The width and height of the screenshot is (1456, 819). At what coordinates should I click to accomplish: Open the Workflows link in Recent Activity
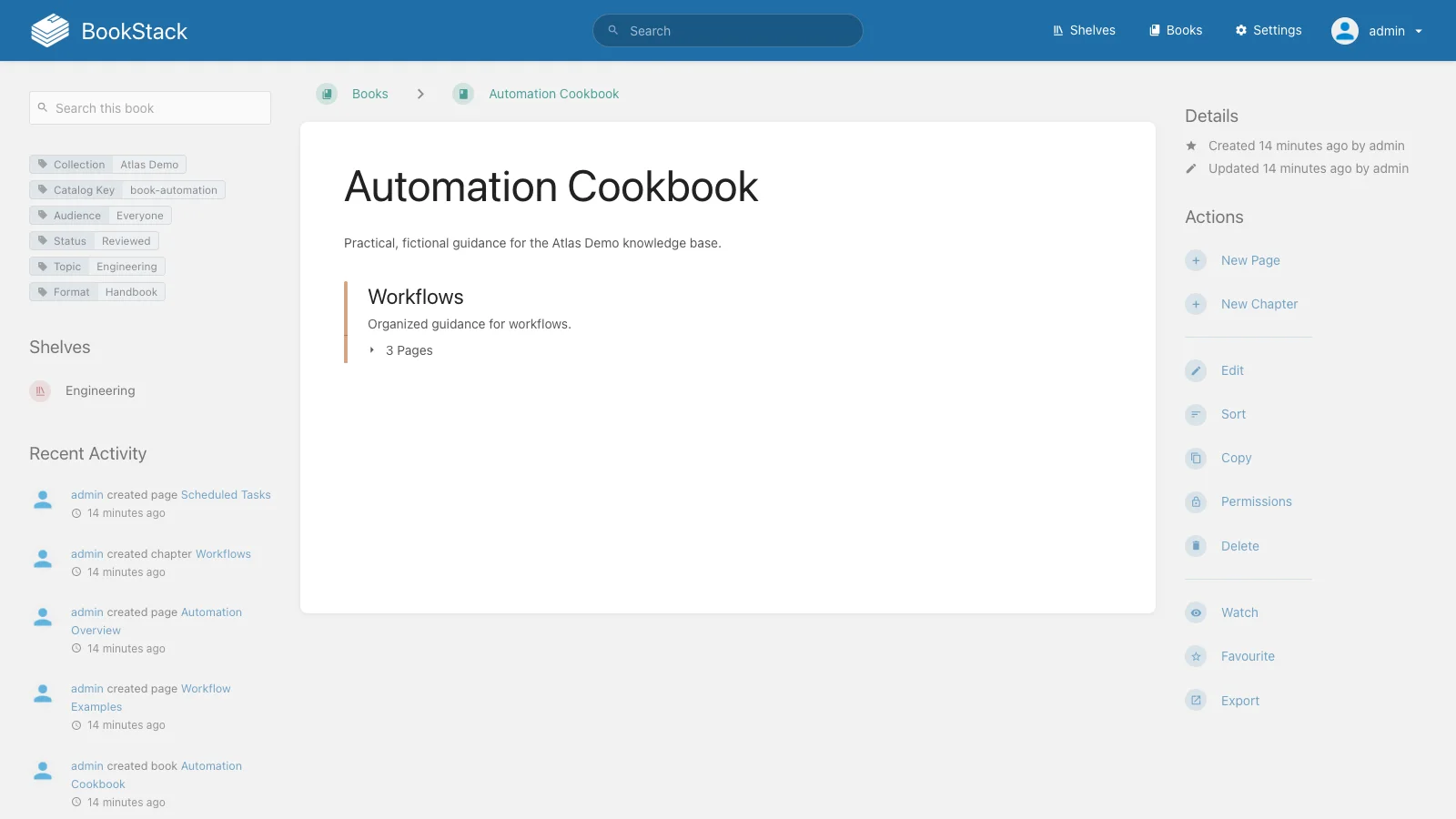[223, 554]
